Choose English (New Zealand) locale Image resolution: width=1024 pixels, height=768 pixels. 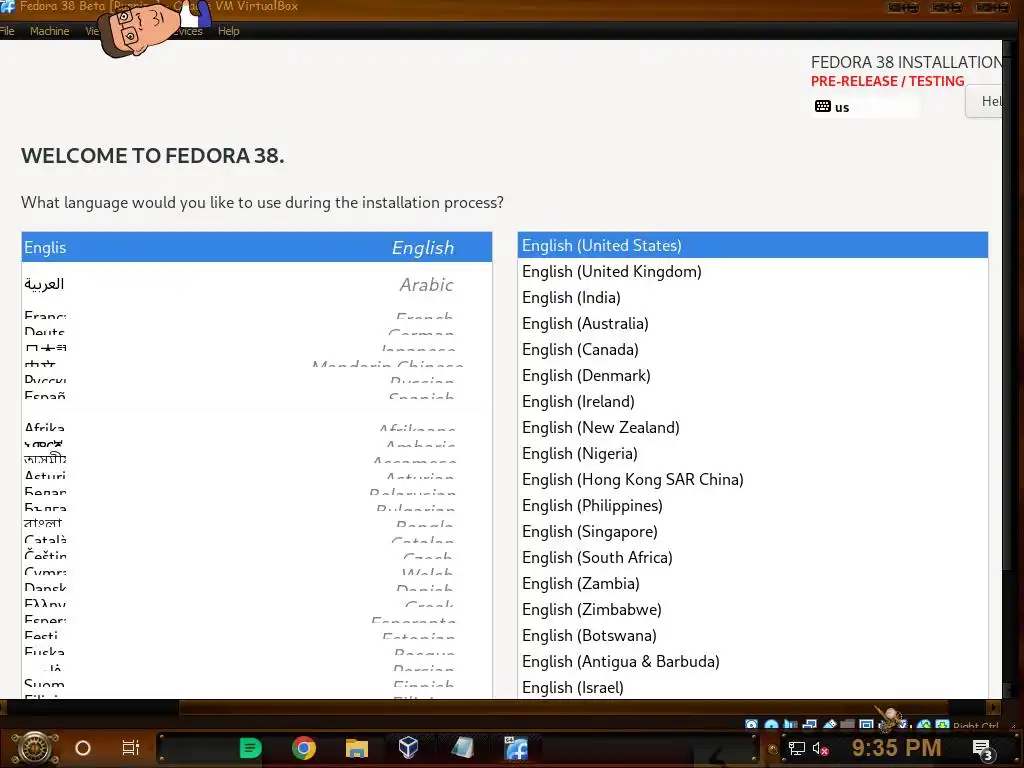(x=752, y=428)
